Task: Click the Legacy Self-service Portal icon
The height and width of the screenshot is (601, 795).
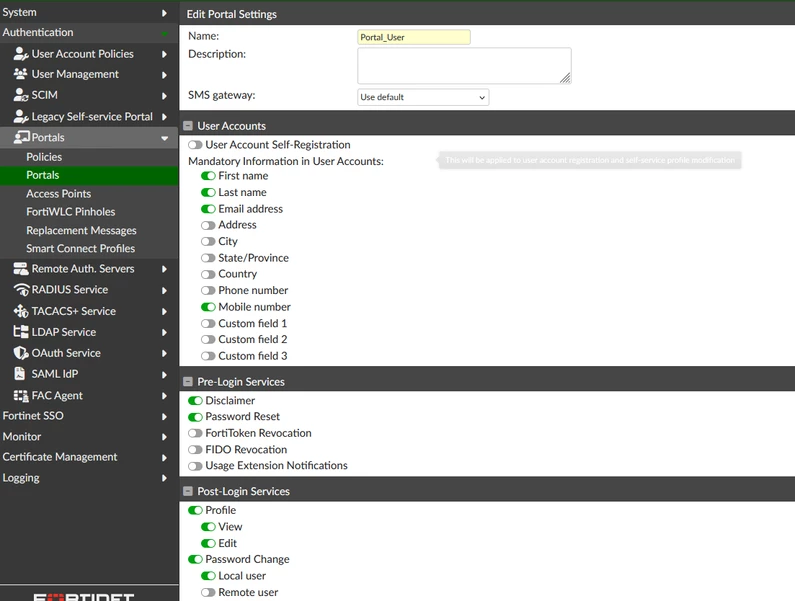Action: tap(21, 117)
